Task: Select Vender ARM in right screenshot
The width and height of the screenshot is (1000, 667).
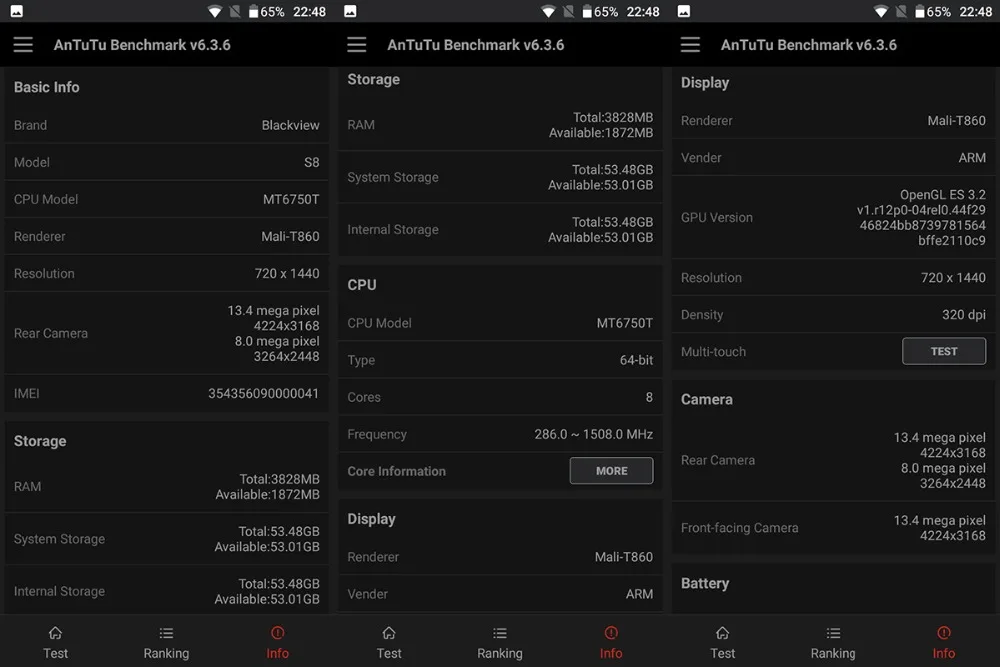Action: click(972, 158)
